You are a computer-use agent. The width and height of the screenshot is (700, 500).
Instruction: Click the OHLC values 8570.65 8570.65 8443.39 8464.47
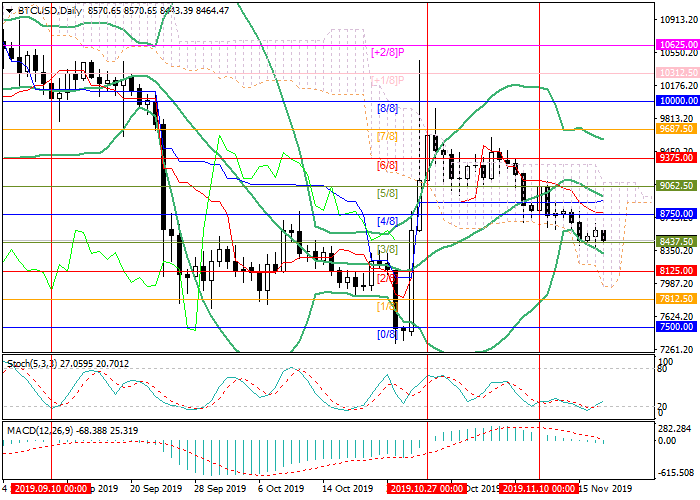click(x=158, y=10)
